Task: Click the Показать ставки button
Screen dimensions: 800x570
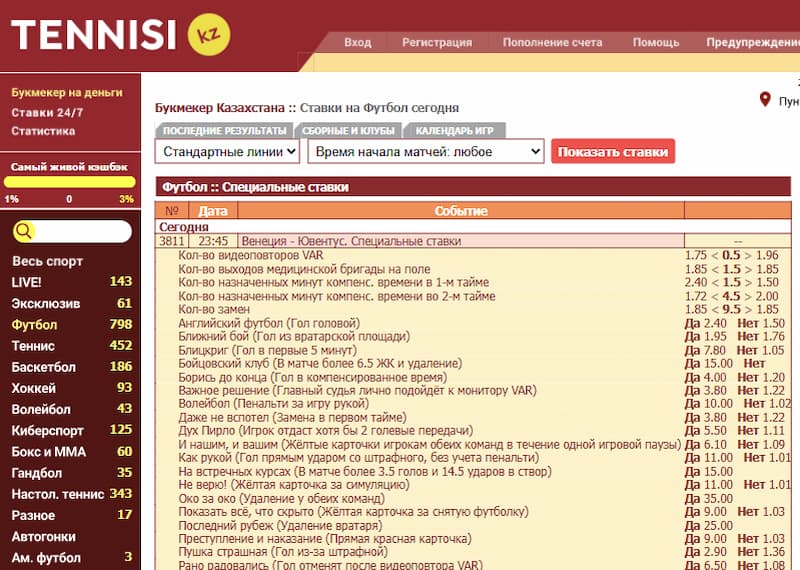Action: [613, 152]
